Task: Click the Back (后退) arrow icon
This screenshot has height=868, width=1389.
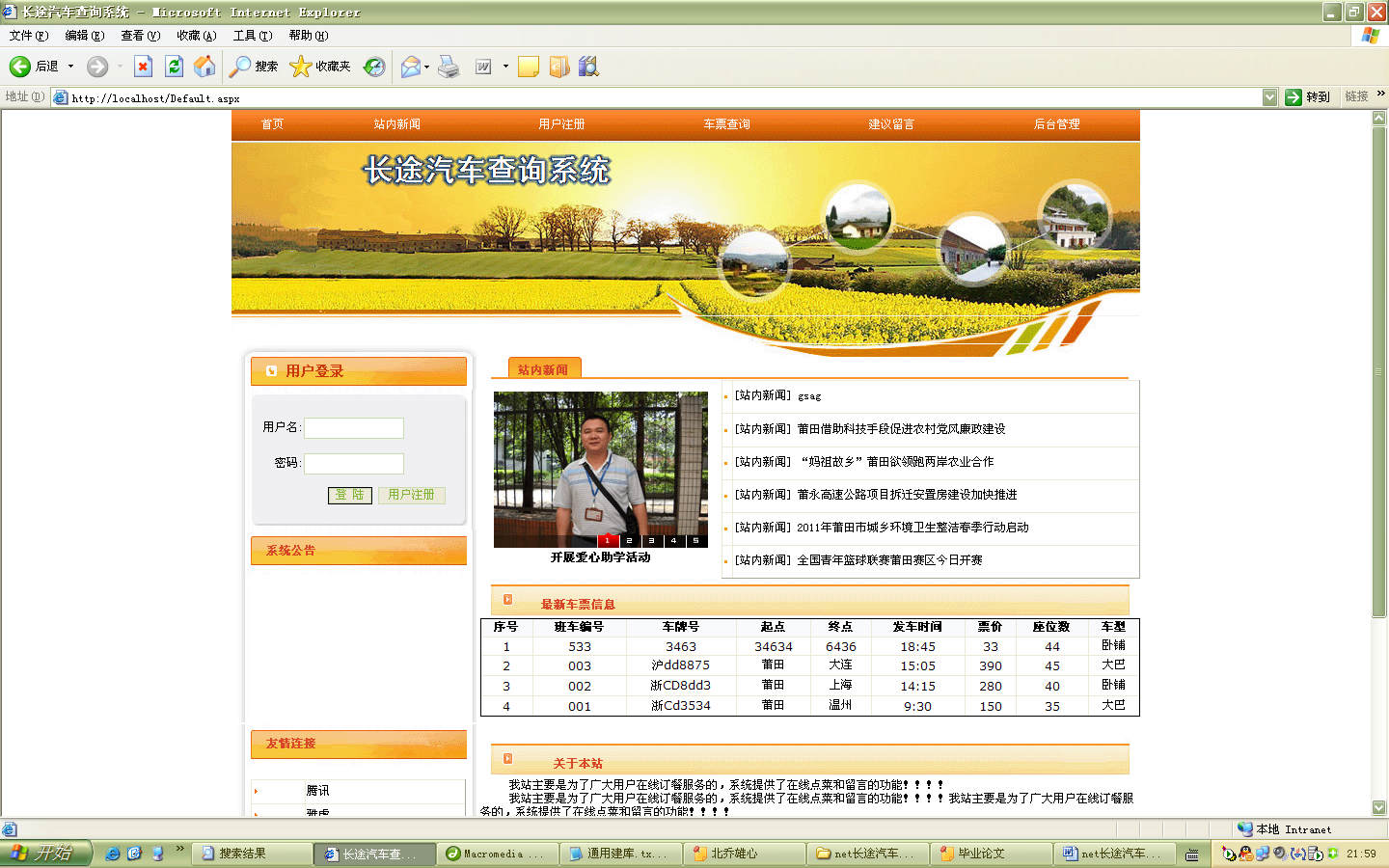Action: pyautogui.click(x=20, y=67)
